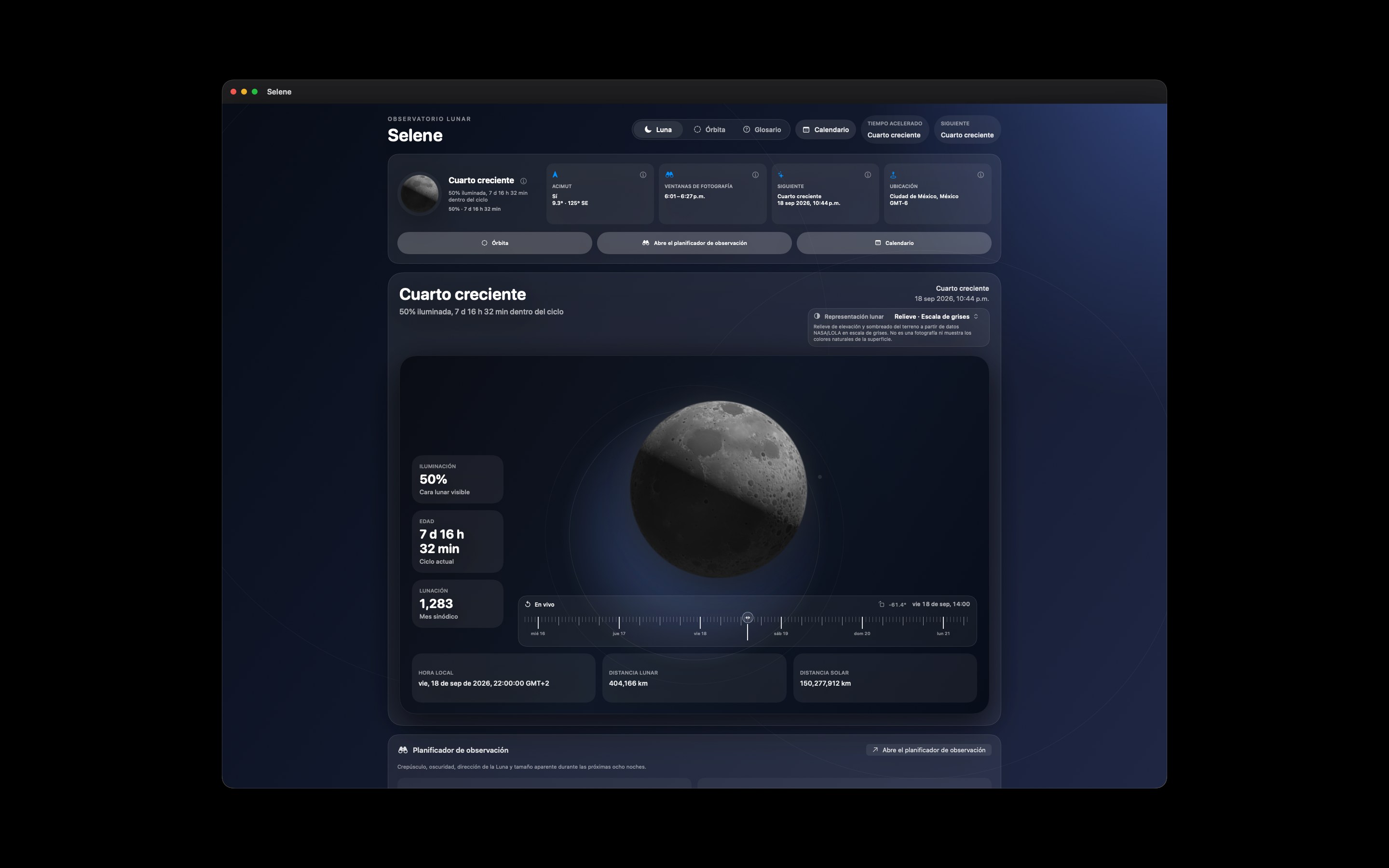Click the Distancia lunar 404,166 km value
This screenshot has width=1389, height=868.
coord(628,683)
